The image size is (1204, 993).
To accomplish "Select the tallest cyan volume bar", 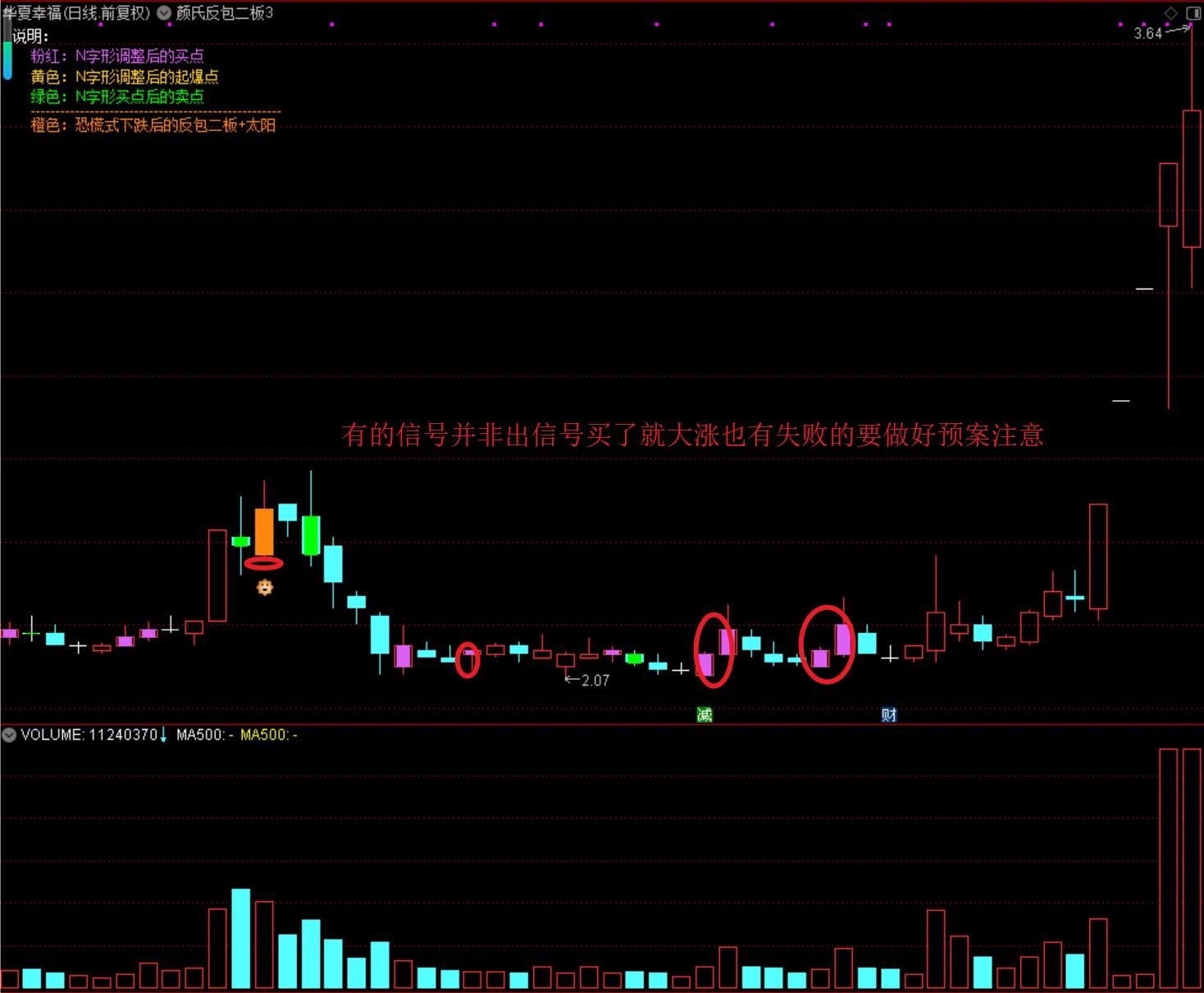I will click(240, 938).
